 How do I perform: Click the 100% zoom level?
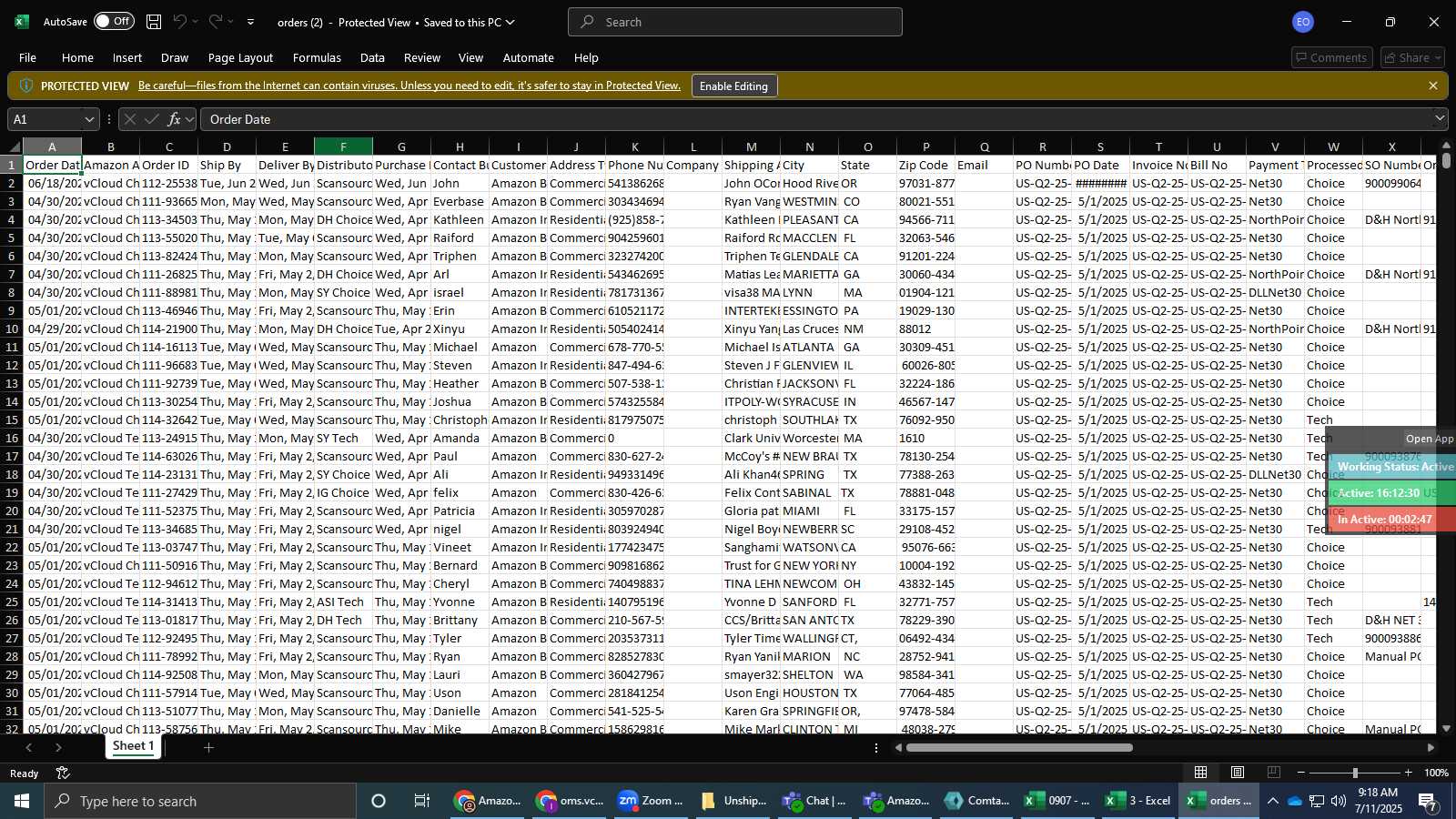point(1436,773)
